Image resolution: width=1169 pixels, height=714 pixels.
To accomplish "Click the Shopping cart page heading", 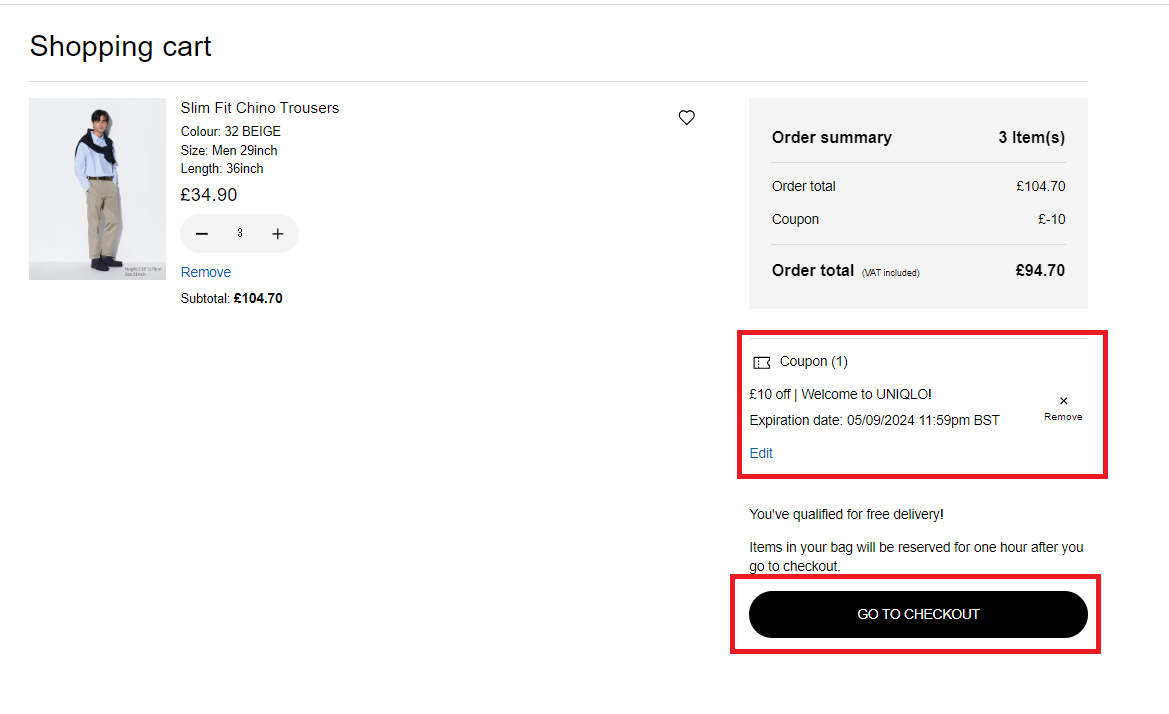I will [120, 46].
